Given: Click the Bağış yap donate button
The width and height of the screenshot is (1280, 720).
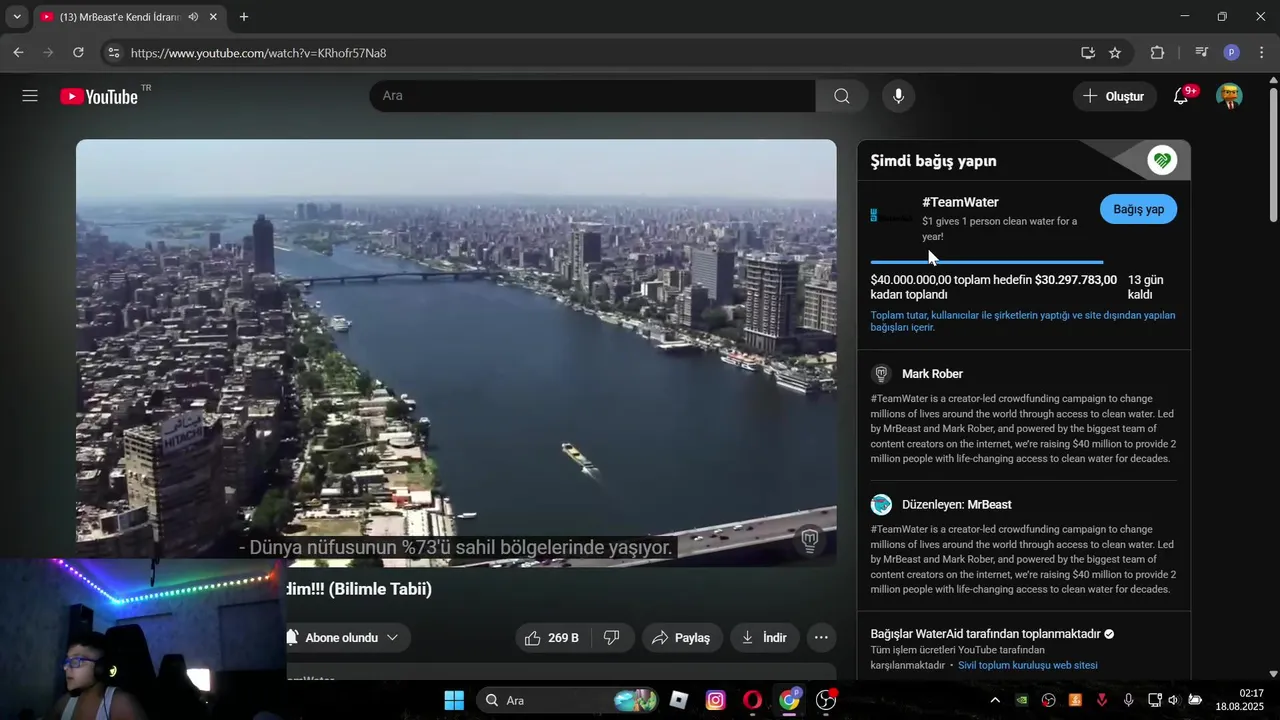Looking at the screenshot, I should point(1138,209).
